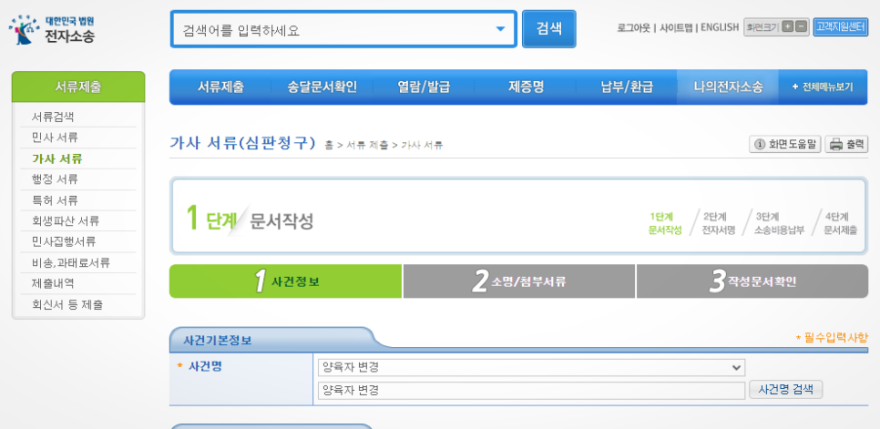880x429 pixels.
Task: Click the 출력 printer button
Action: click(x=848, y=145)
